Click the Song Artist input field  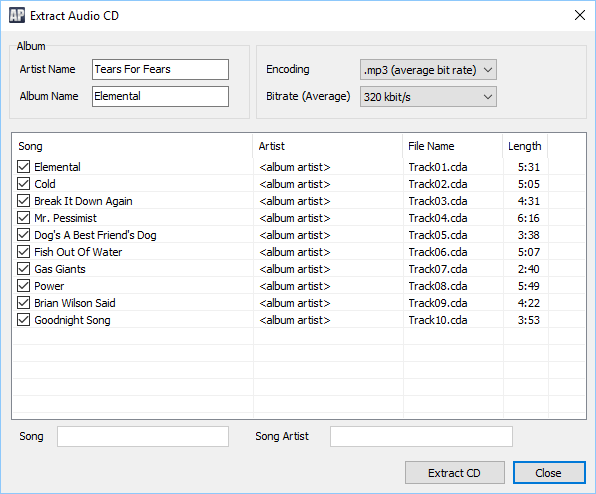pos(421,436)
